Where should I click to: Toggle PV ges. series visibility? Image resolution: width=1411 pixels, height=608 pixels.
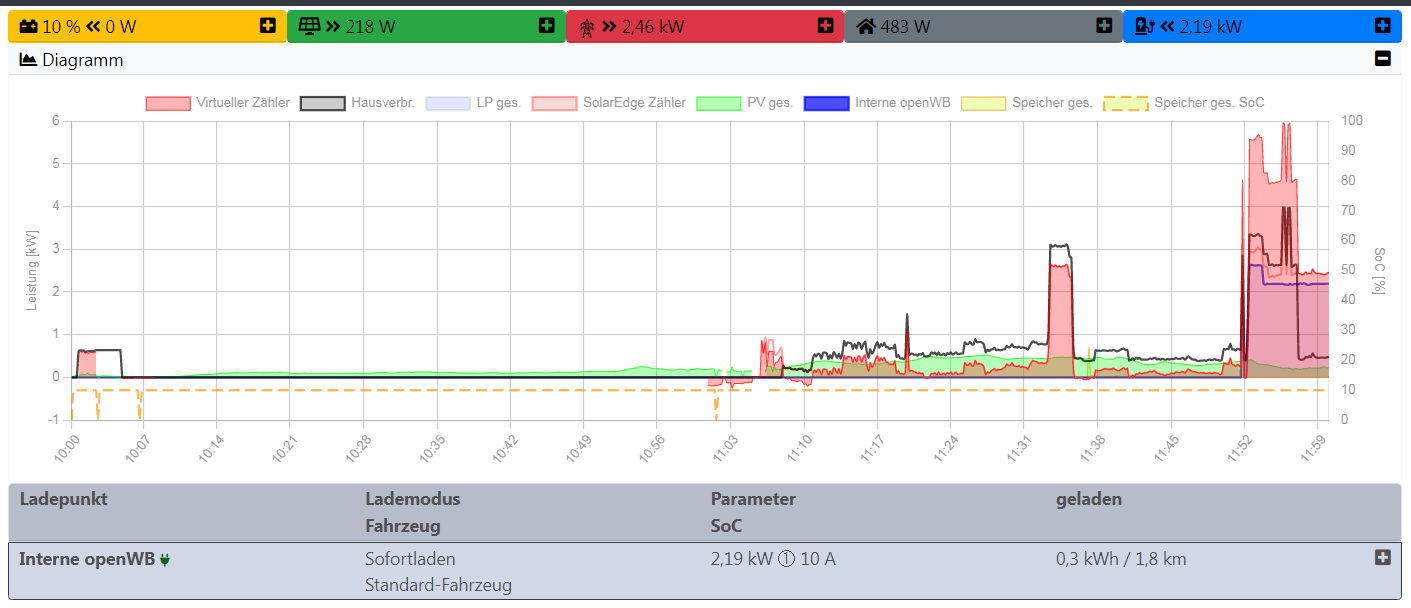(x=744, y=102)
